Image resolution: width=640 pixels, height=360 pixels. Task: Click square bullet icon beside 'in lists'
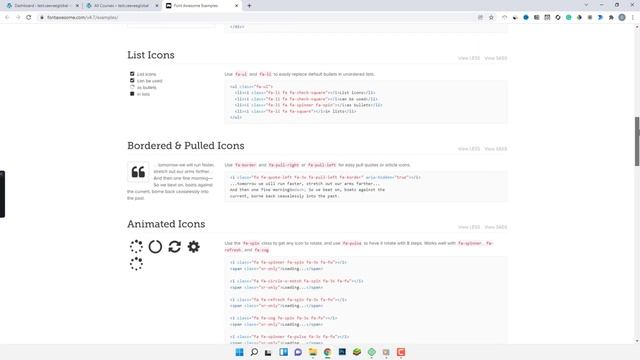click(x=132, y=94)
